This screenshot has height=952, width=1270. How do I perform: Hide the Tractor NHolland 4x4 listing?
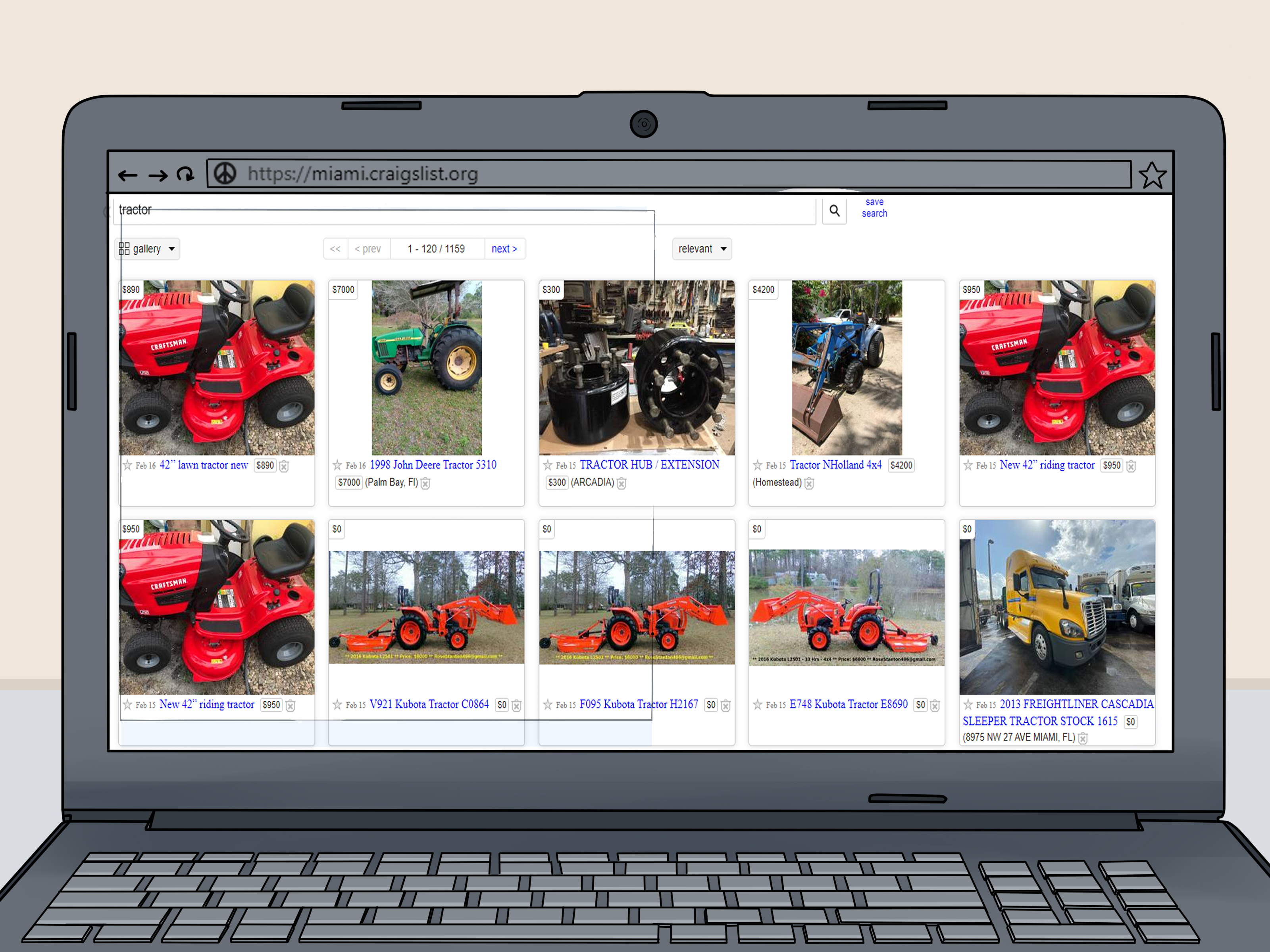809,483
